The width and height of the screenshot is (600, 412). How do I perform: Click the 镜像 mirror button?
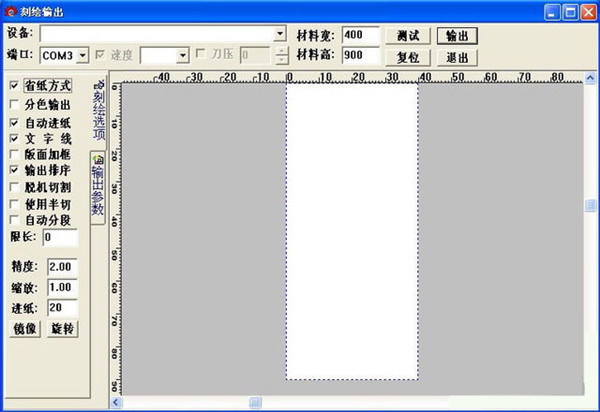coord(25,329)
